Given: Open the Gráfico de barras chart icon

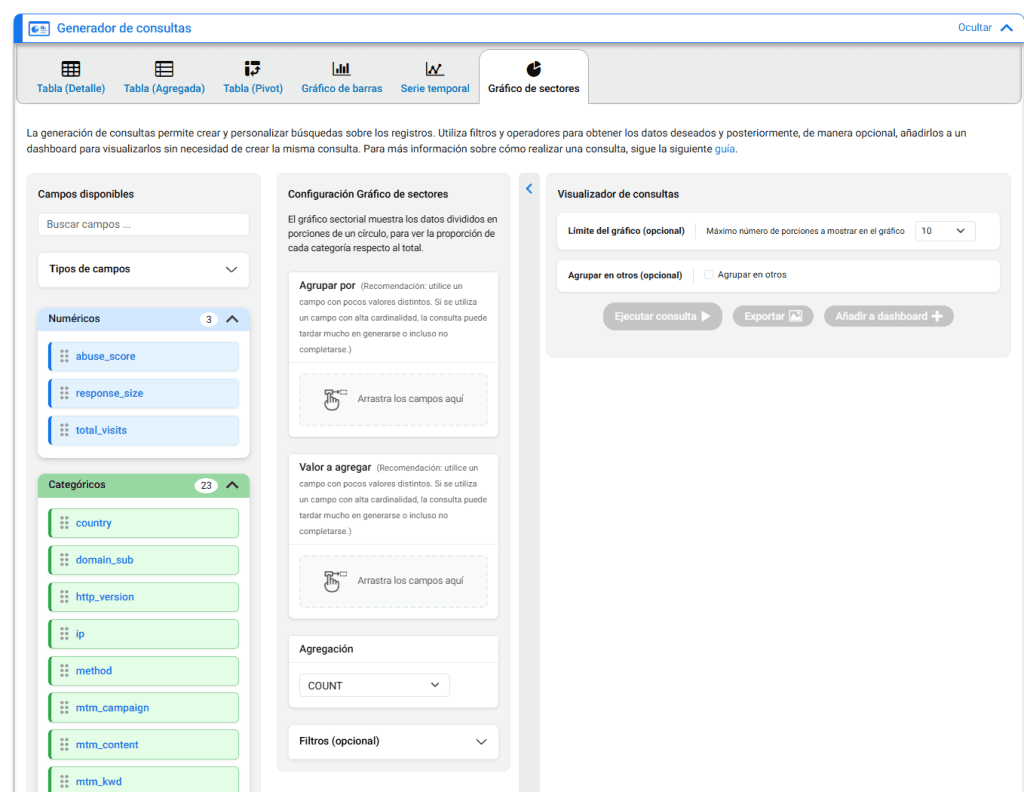Looking at the screenshot, I should click(342, 69).
